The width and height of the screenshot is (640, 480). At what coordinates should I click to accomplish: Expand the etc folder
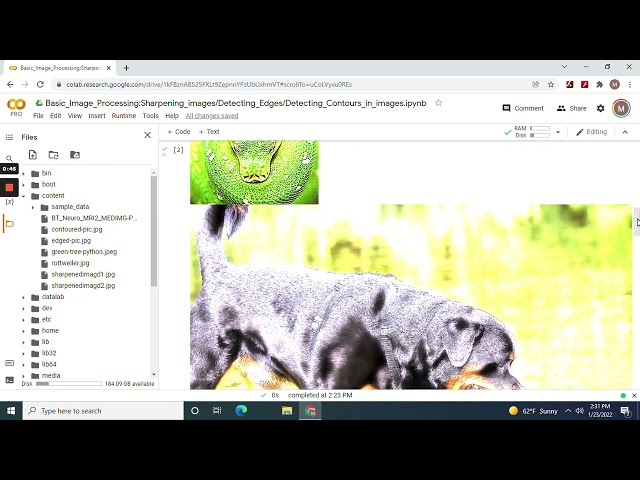[23, 320]
